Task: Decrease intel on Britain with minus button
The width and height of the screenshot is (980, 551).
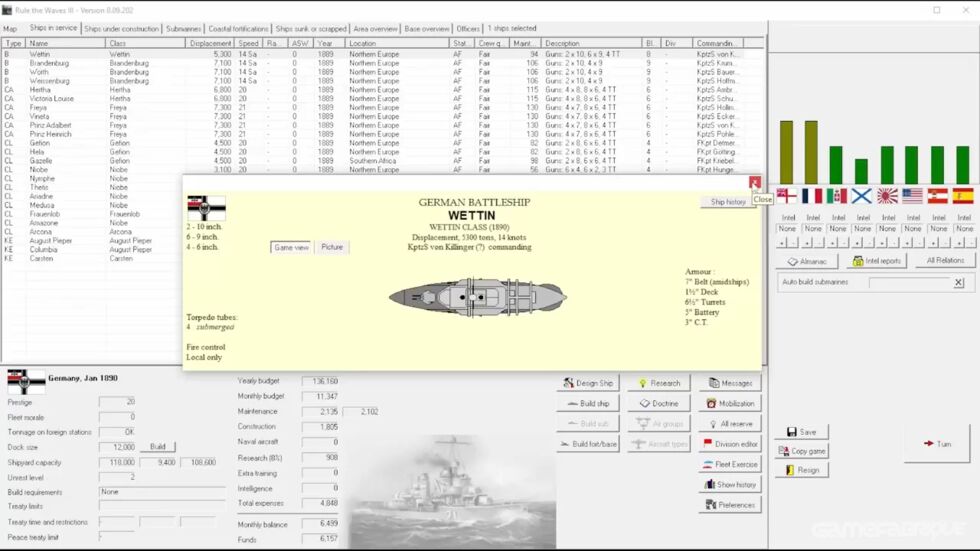Action: tap(792, 242)
